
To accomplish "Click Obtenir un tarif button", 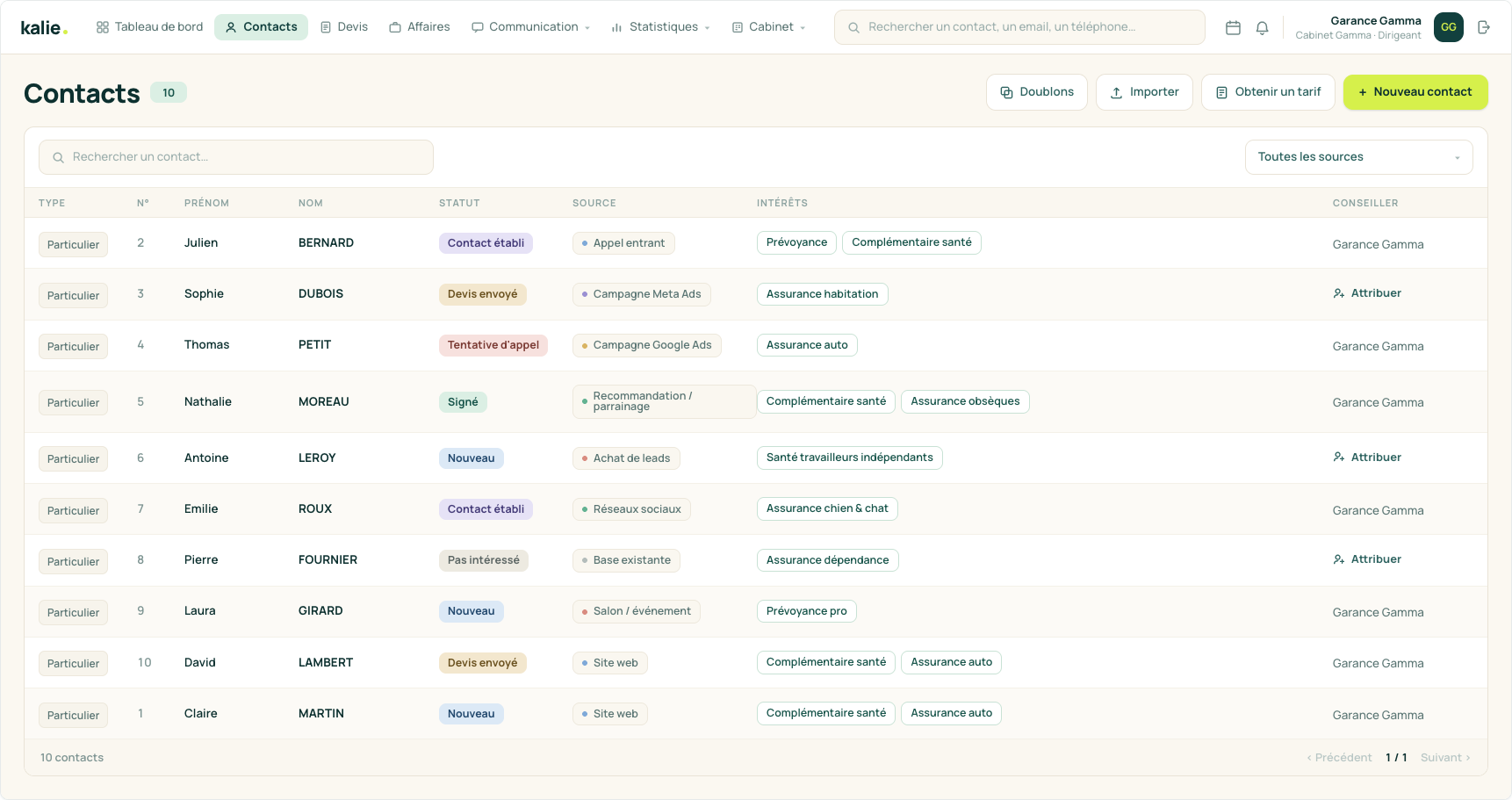I will pyautogui.click(x=1268, y=92).
